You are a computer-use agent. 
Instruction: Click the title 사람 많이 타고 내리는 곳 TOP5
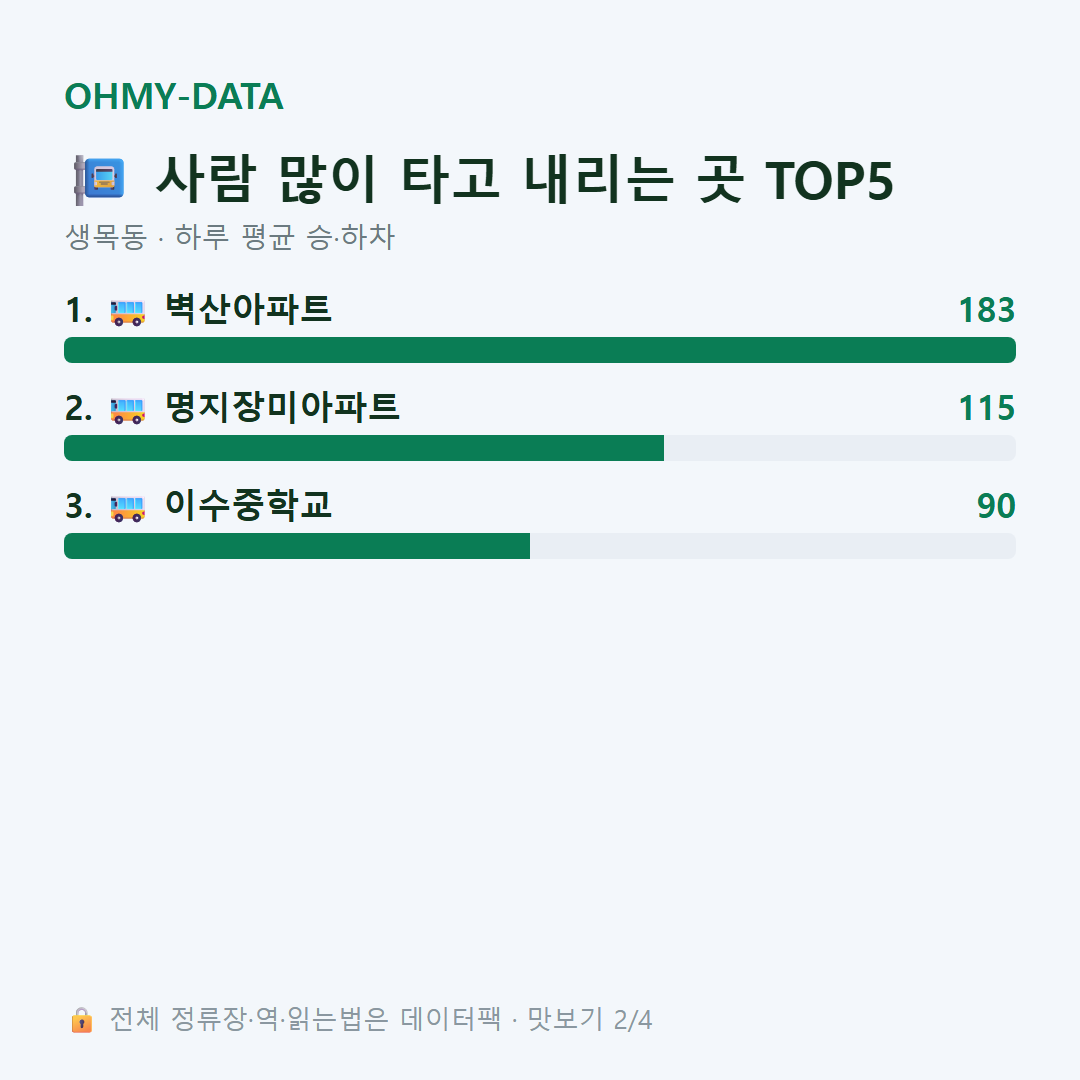click(524, 180)
